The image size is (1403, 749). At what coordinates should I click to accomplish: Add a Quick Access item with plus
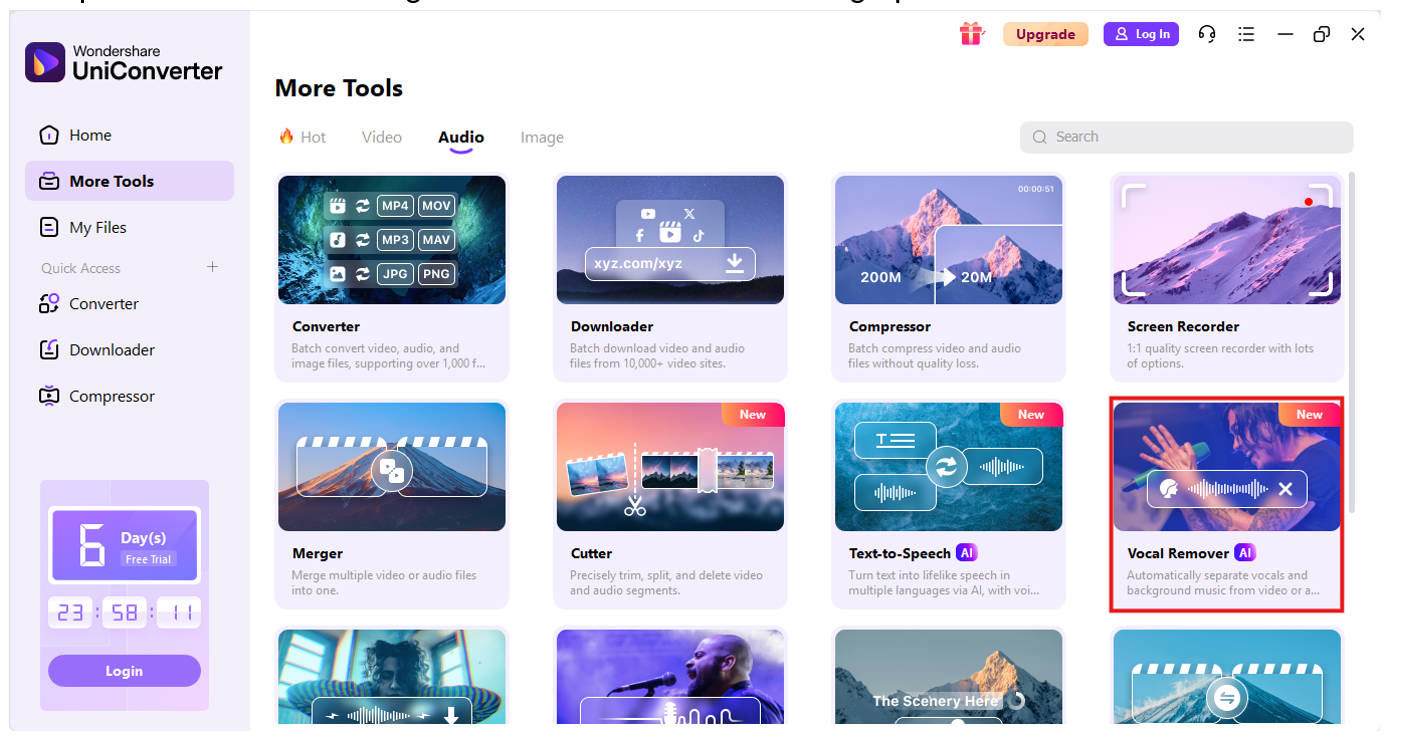[212, 267]
